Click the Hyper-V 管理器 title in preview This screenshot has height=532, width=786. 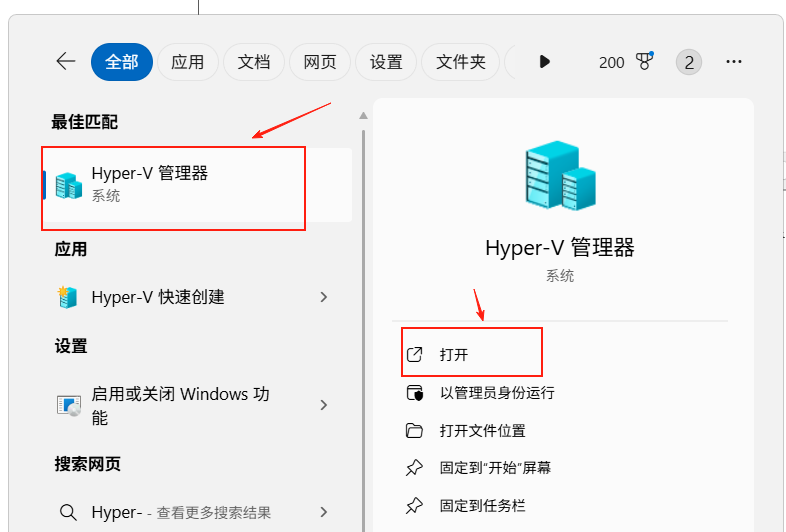(560, 248)
